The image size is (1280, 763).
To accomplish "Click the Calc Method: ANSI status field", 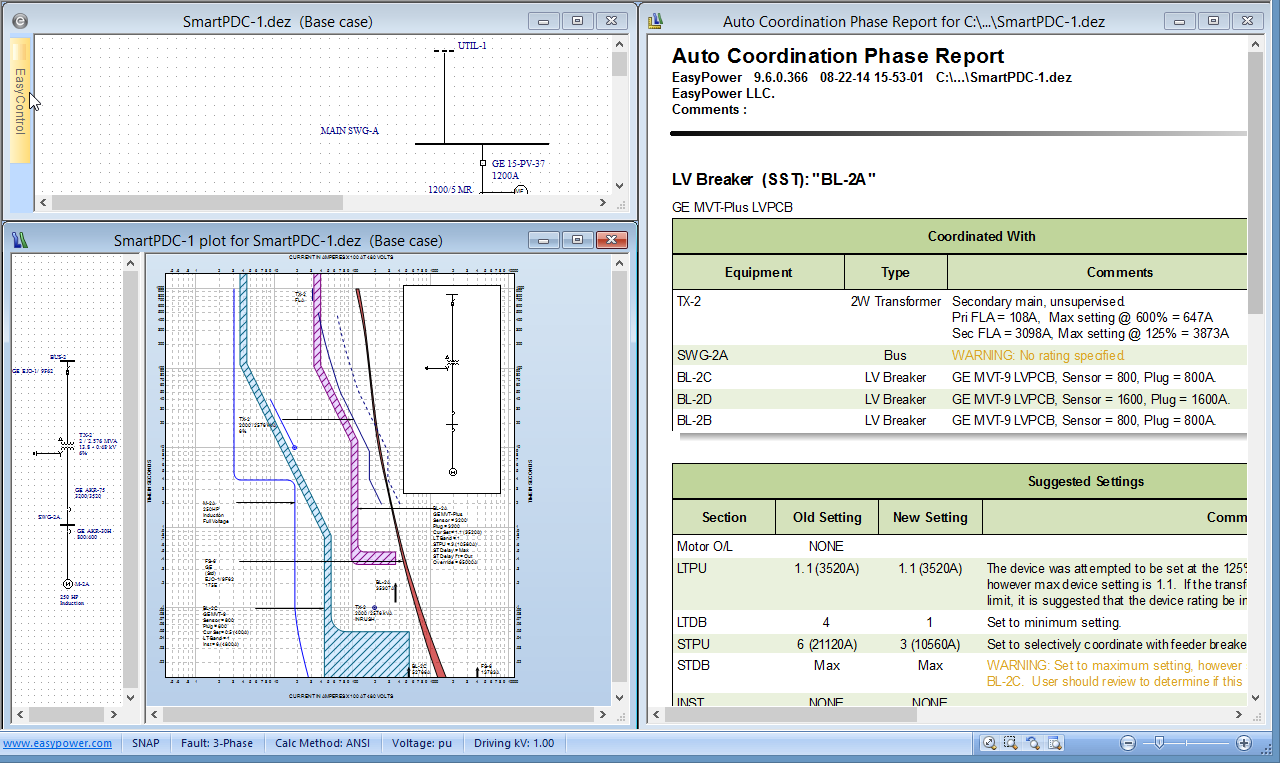I will click(x=322, y=743).
